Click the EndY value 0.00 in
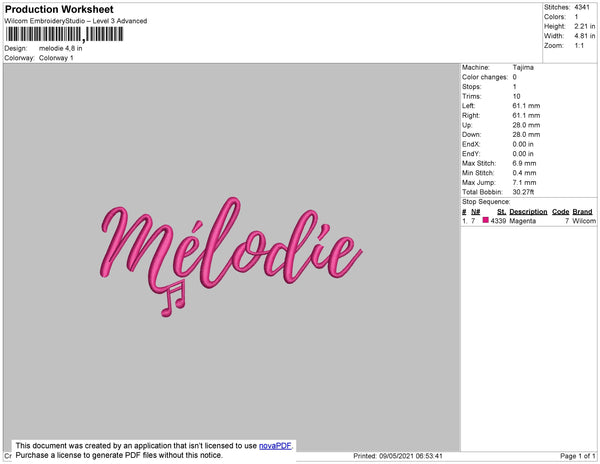 tap(523, 154)
